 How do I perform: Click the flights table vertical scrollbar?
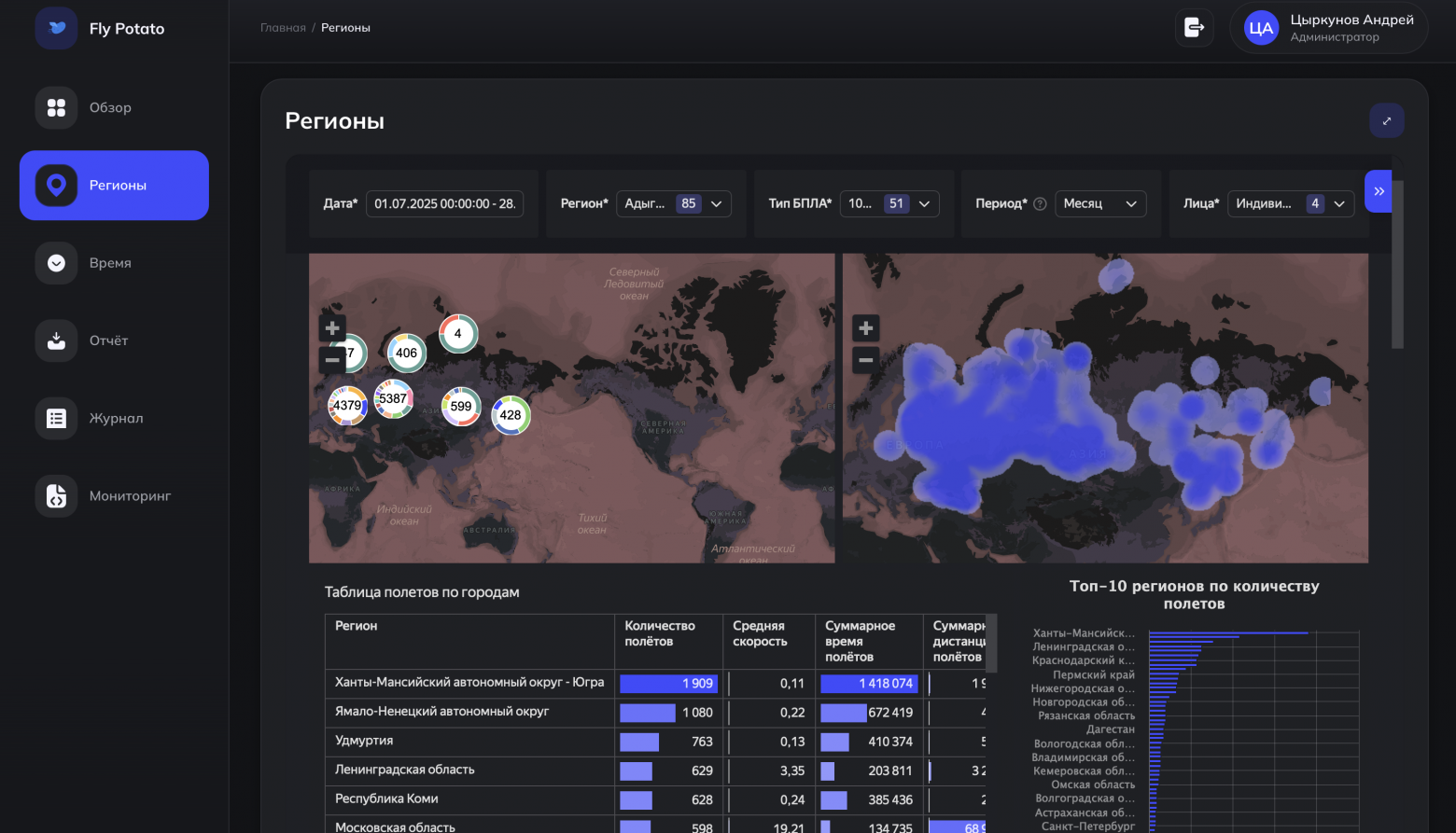(992, 644)
